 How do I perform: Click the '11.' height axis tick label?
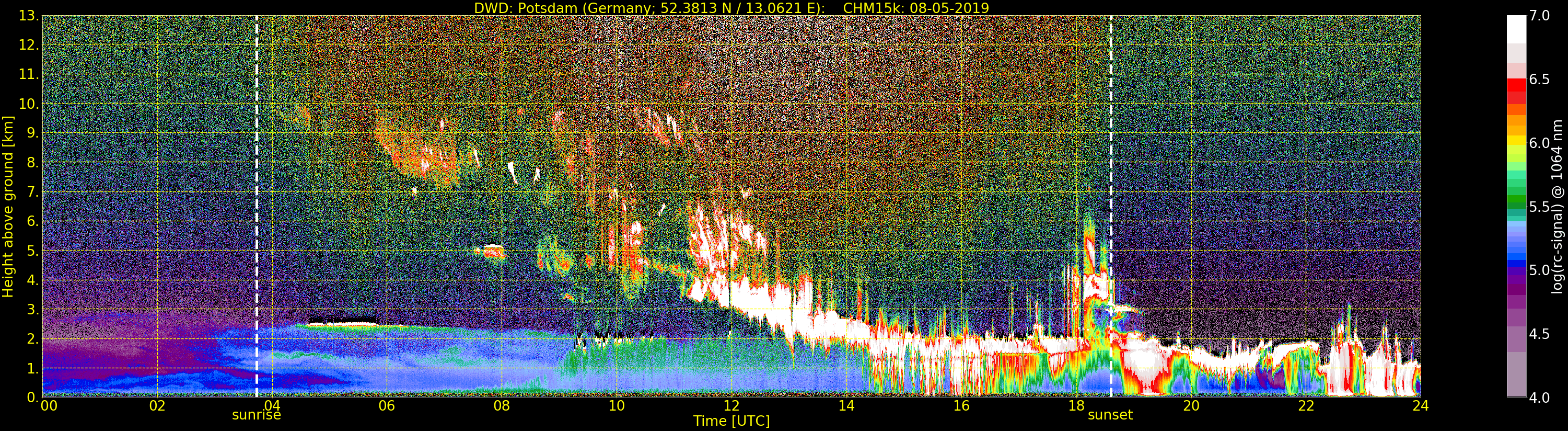coord(29,74)
